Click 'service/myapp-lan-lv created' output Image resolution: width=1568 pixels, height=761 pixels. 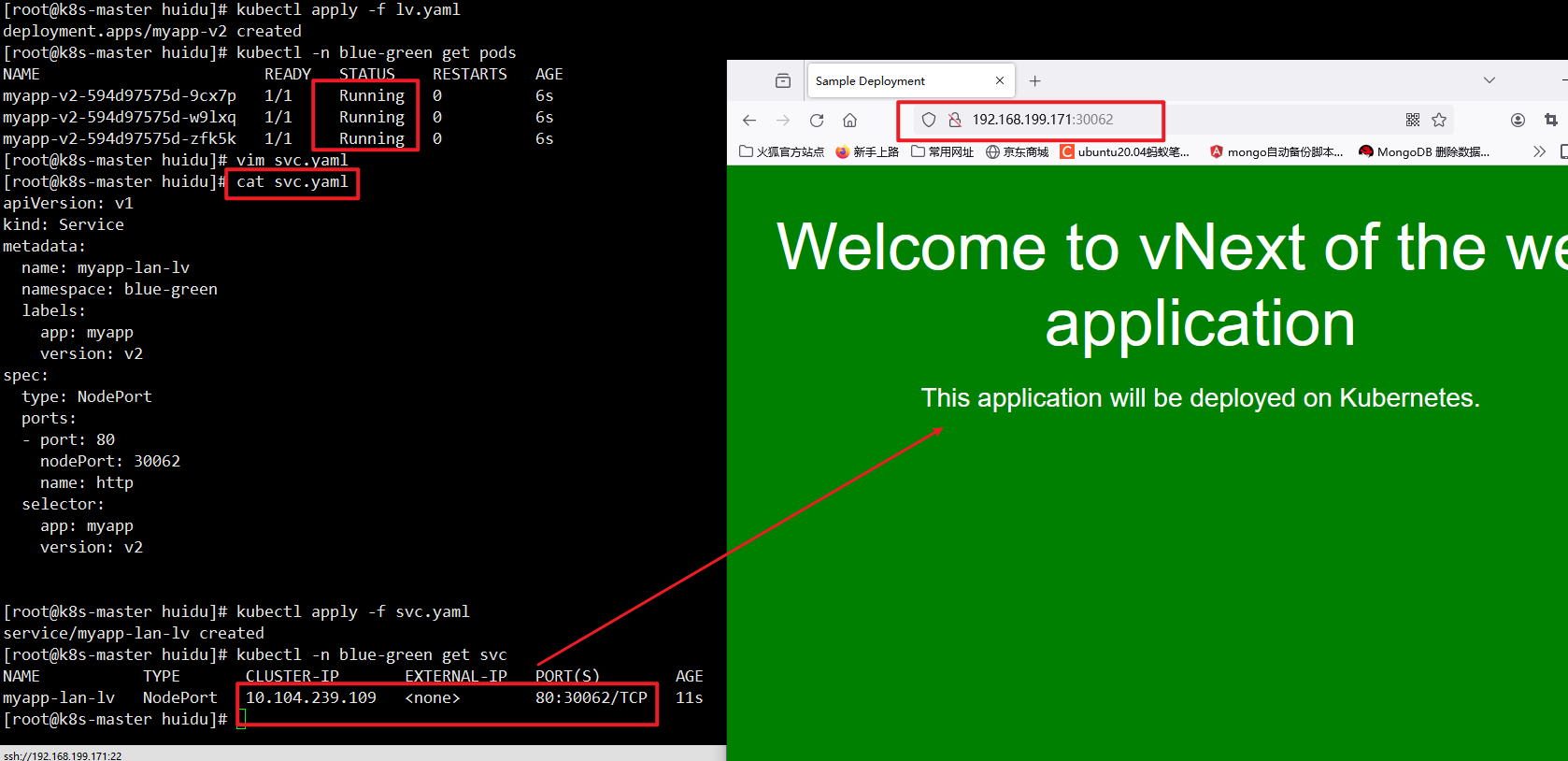pyautogui.click(x=134, y=633)
